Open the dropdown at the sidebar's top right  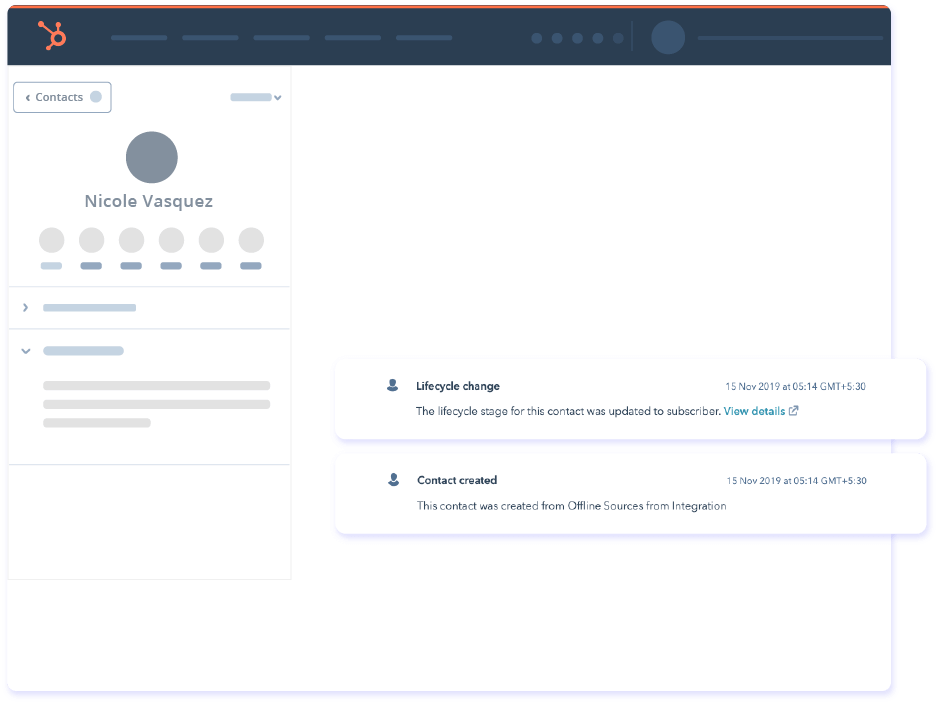[256, 97]
